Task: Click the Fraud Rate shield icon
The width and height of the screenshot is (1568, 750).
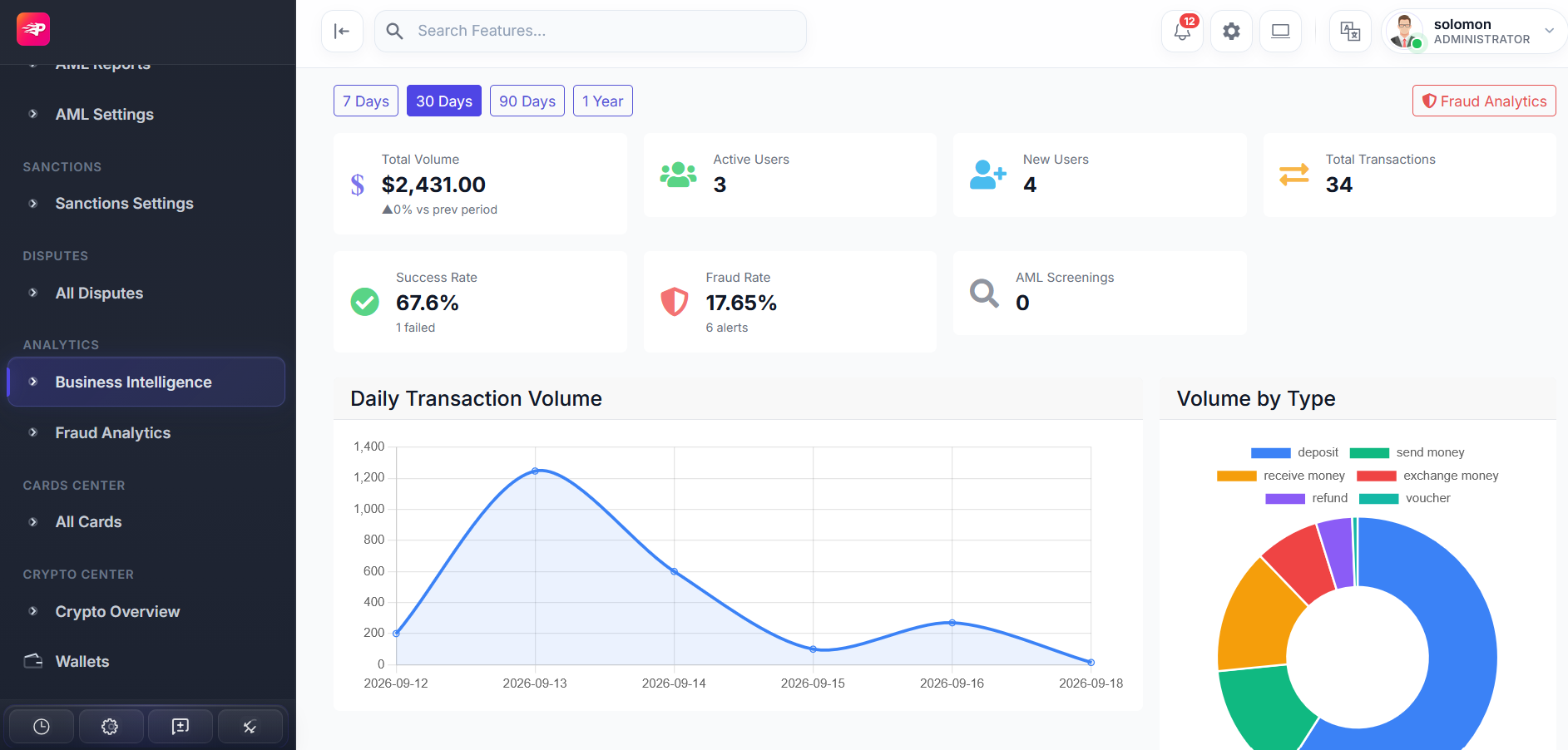Action: tap(675, 302)
